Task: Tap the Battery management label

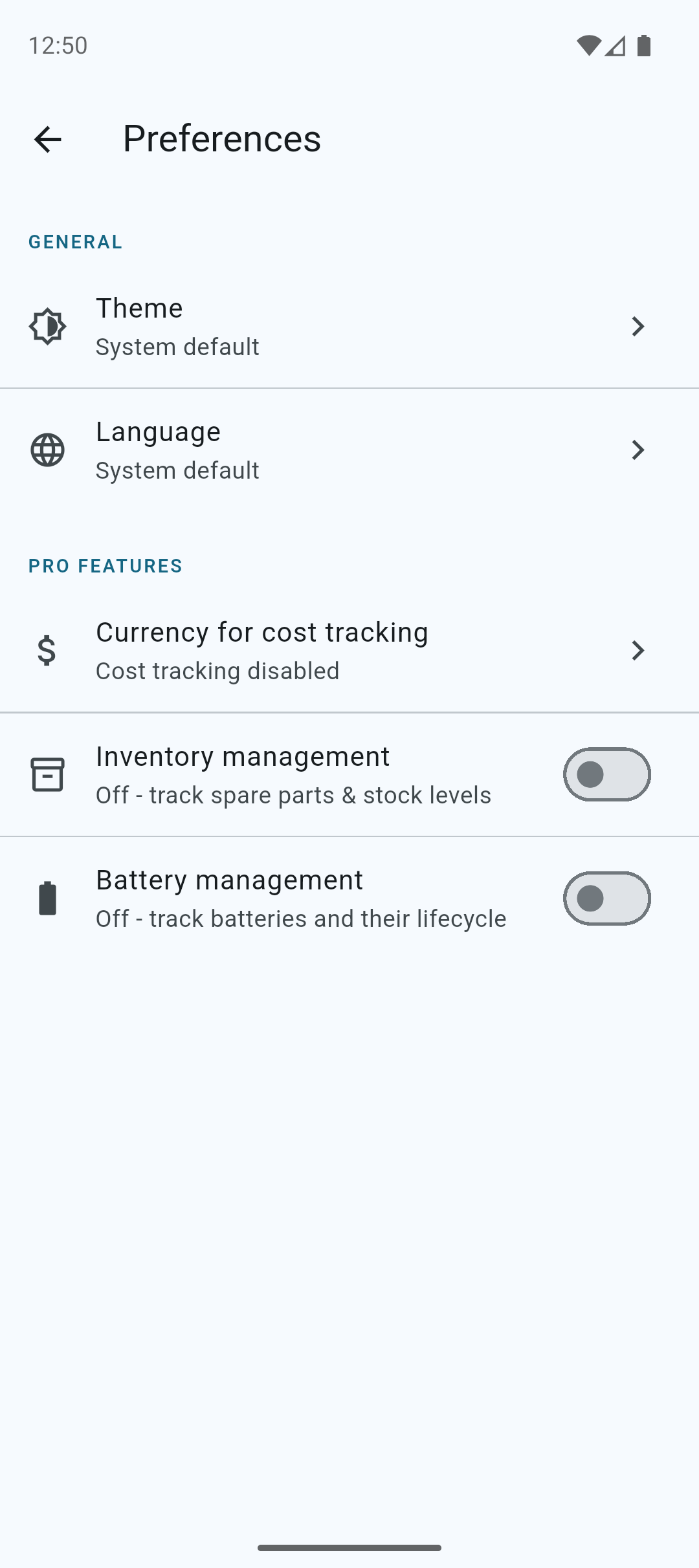Action: point(229,880)
